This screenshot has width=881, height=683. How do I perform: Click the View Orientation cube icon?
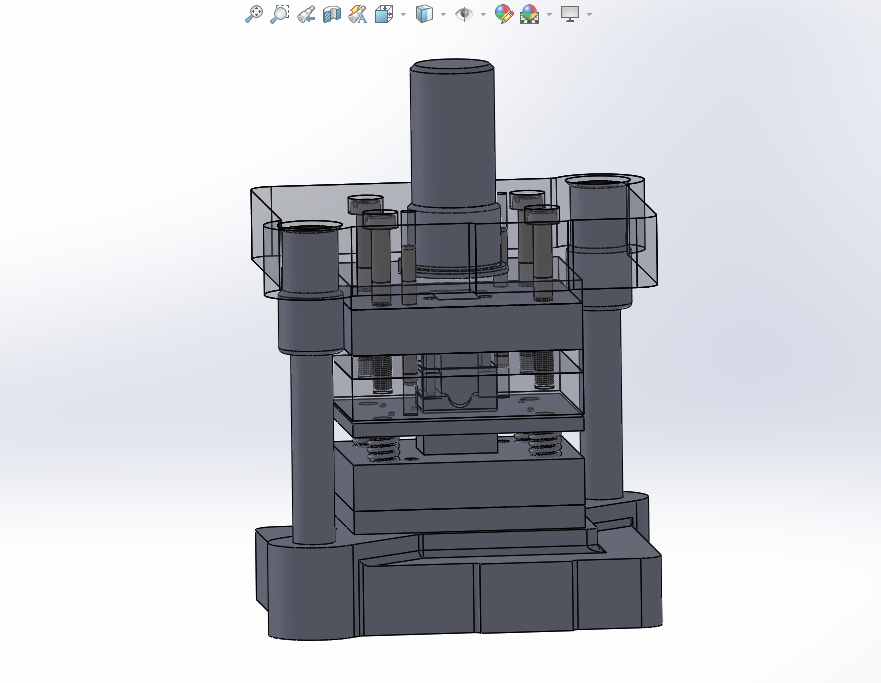[384, 14]
